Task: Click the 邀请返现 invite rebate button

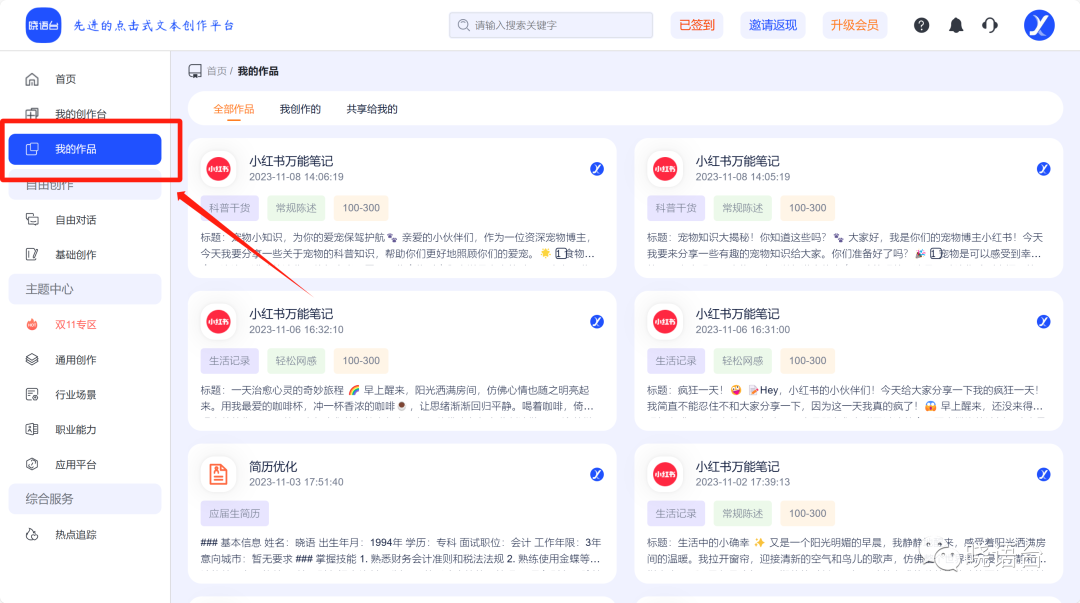Action: [772, 25]
